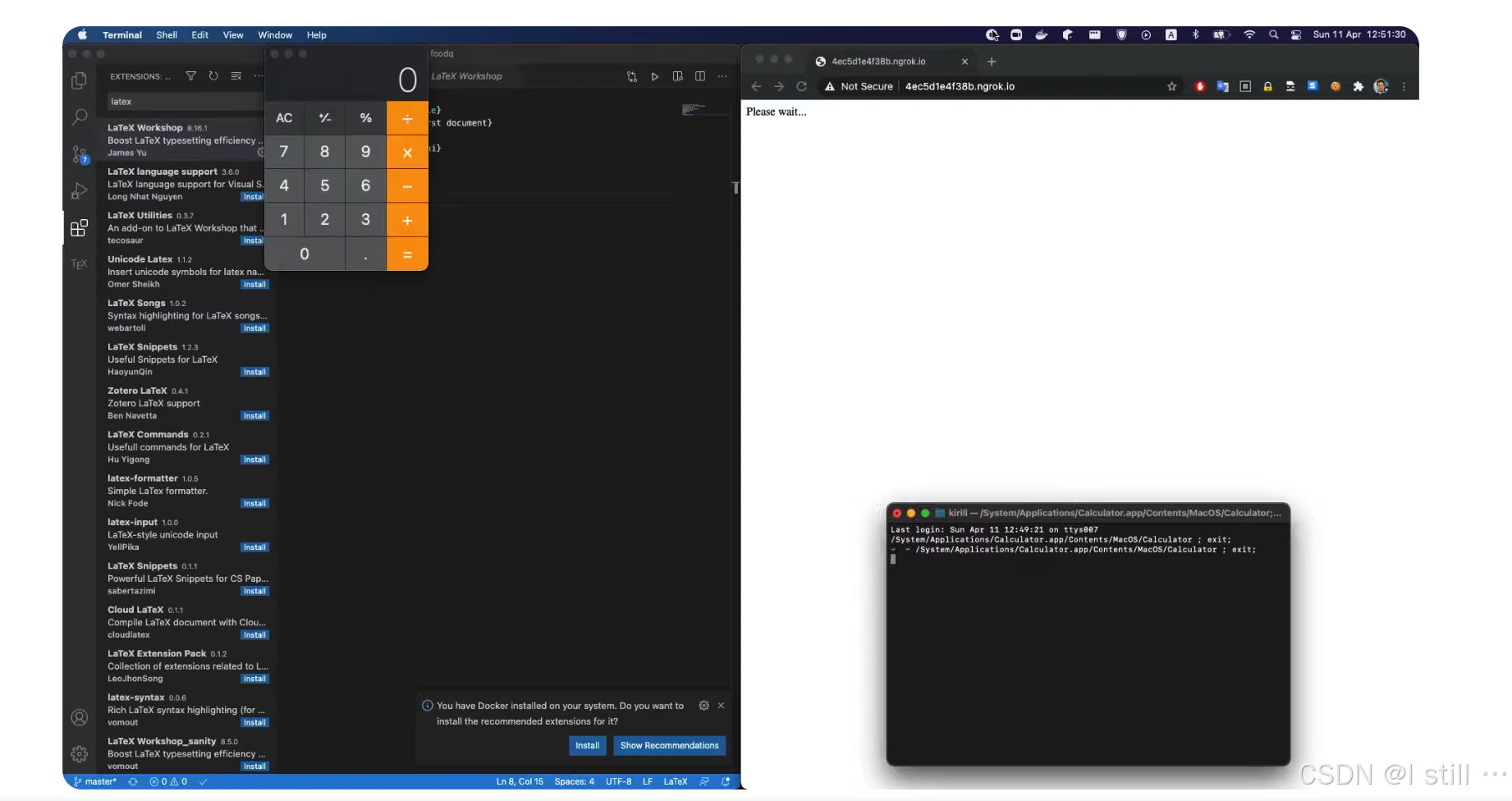Clear the extensions search results

click(236, 76)
